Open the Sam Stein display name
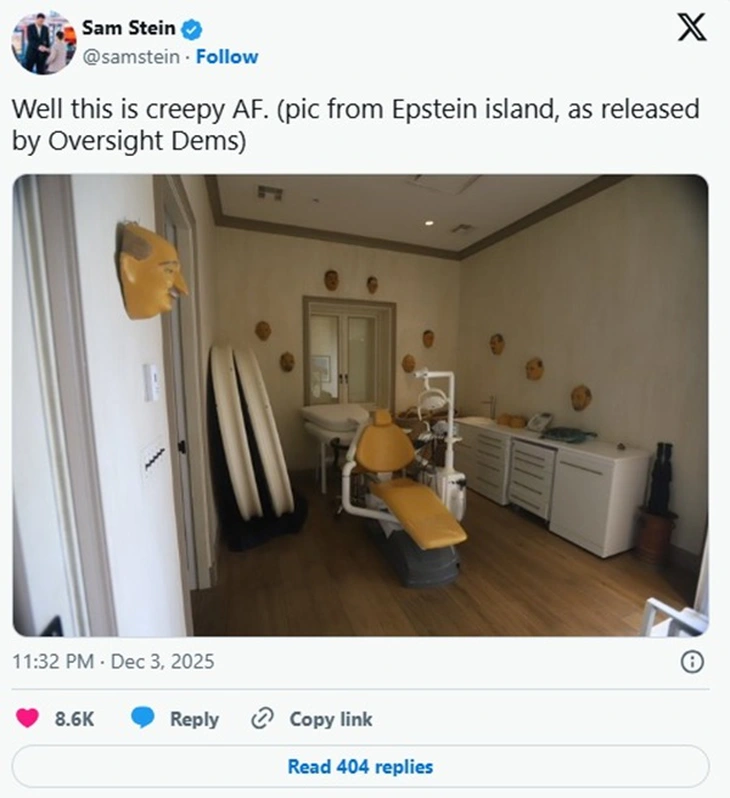 pos(128,28)
